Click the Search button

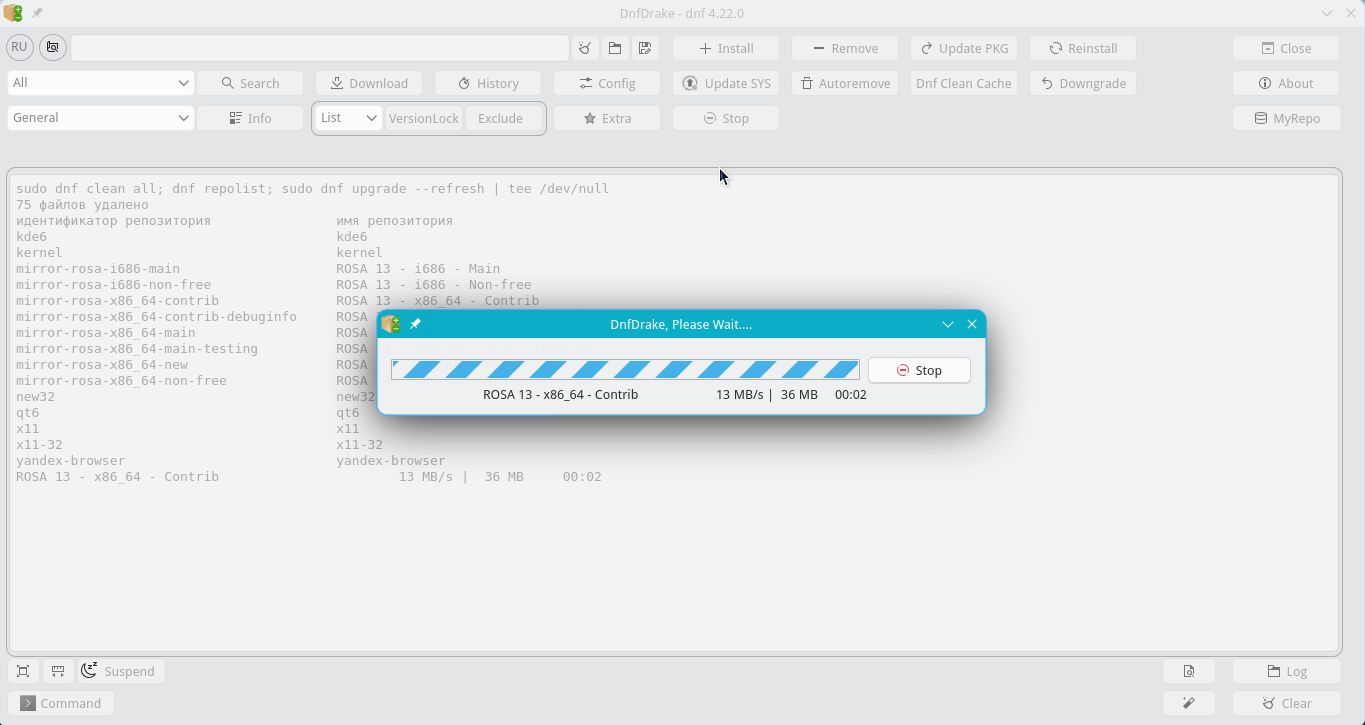(250, 83)
